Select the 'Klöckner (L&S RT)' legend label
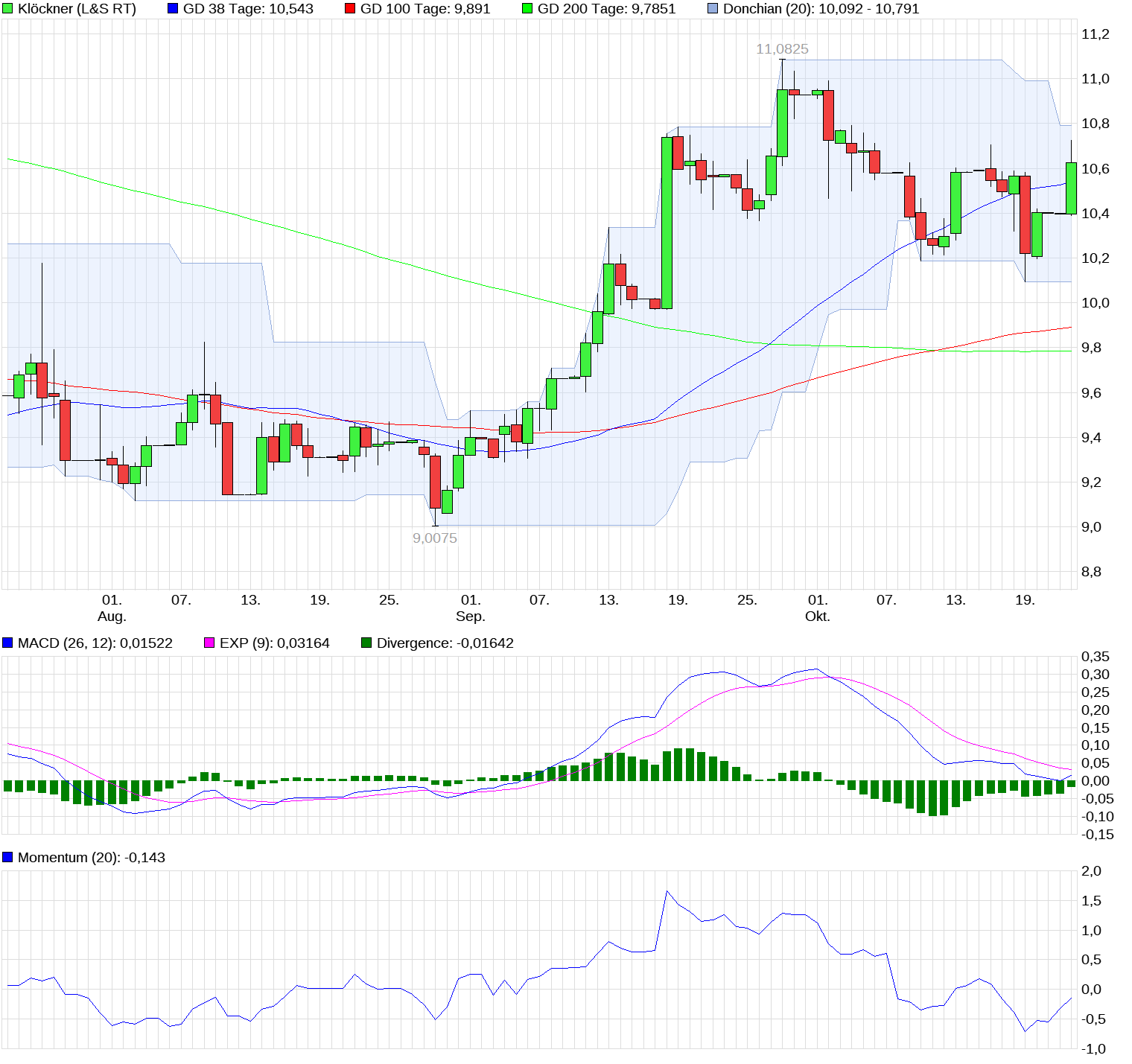The width and height of the screenshot is (1132, 1064). click(77, 9)
